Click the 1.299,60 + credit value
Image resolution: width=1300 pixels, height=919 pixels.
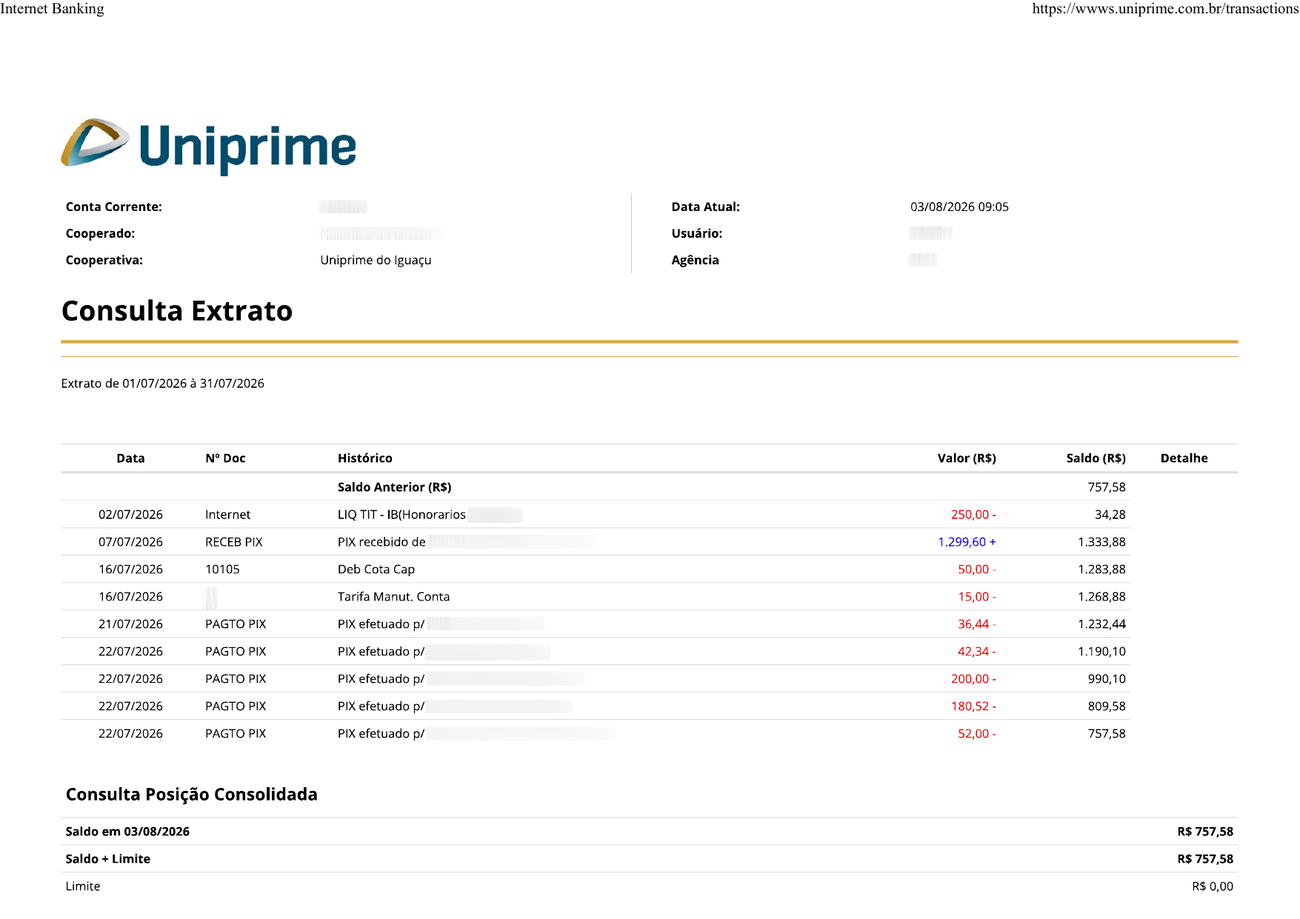967,541
